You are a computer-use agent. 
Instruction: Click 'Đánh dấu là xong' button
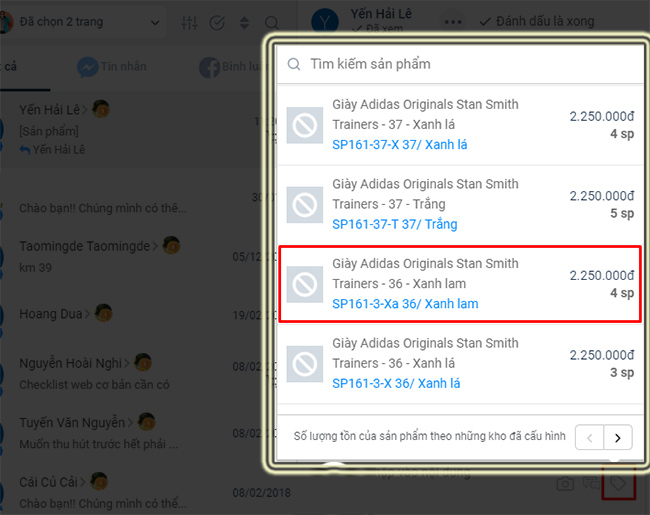coord(537,21)
